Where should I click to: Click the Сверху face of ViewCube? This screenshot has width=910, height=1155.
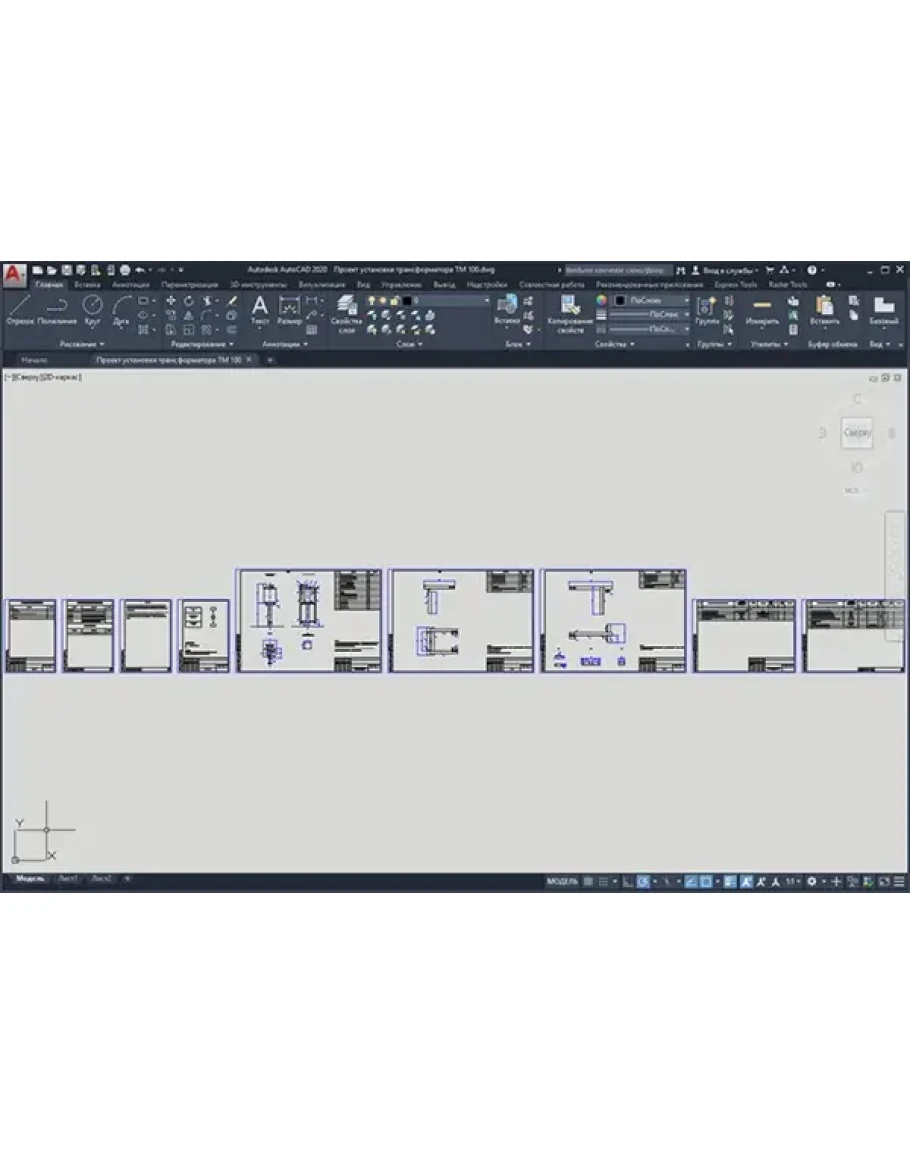click(x=857, y=433)
